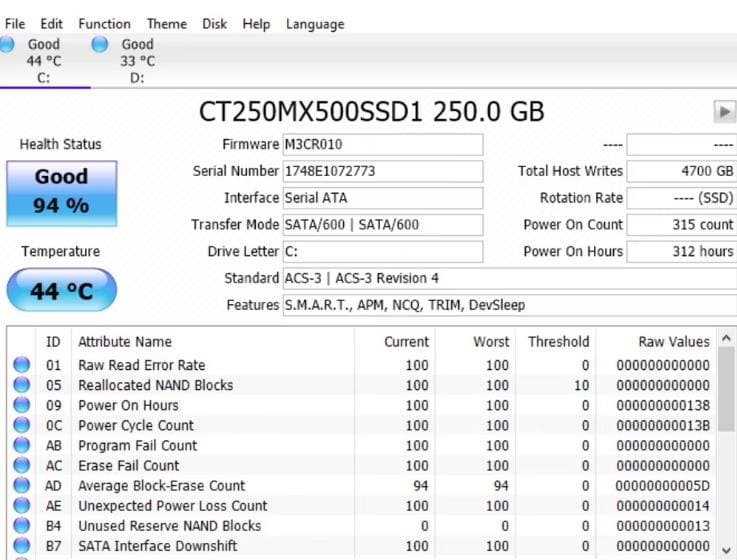Click the scrollbar down arrow in attribute list
This screenshot has height=560, width=737.
[x=726, y=549]
